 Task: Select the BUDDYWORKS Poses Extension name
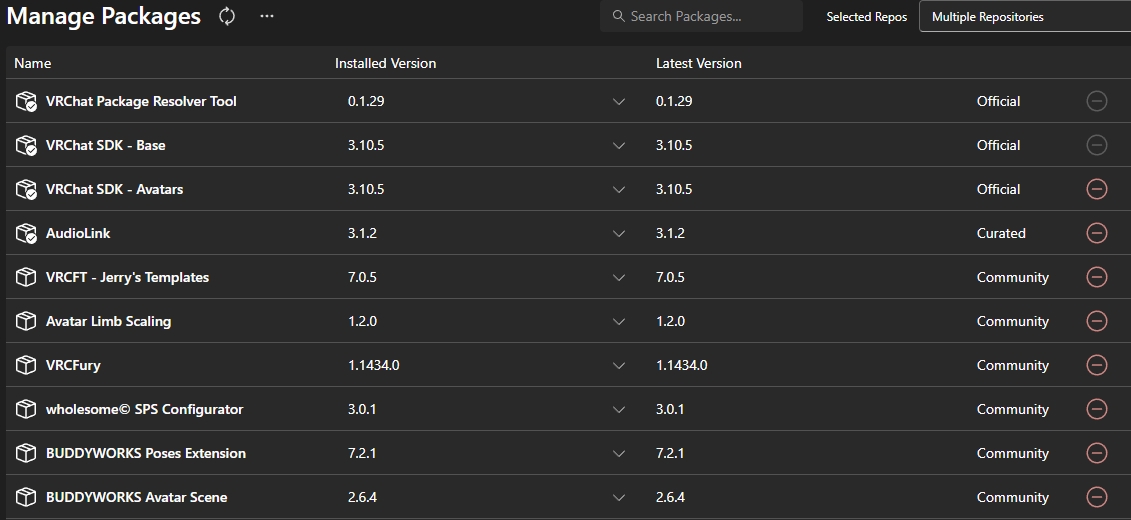[x=146, y=454]
